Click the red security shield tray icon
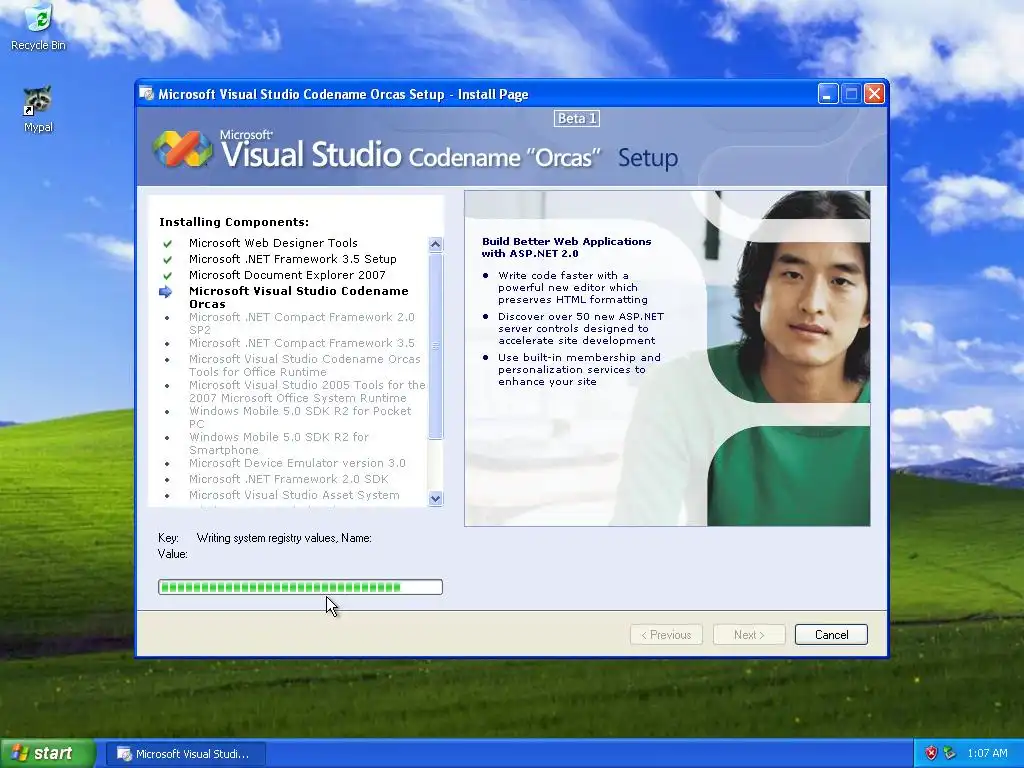Screen dimensions: 1024x768 pyautogui.click(x=931, y=753)
